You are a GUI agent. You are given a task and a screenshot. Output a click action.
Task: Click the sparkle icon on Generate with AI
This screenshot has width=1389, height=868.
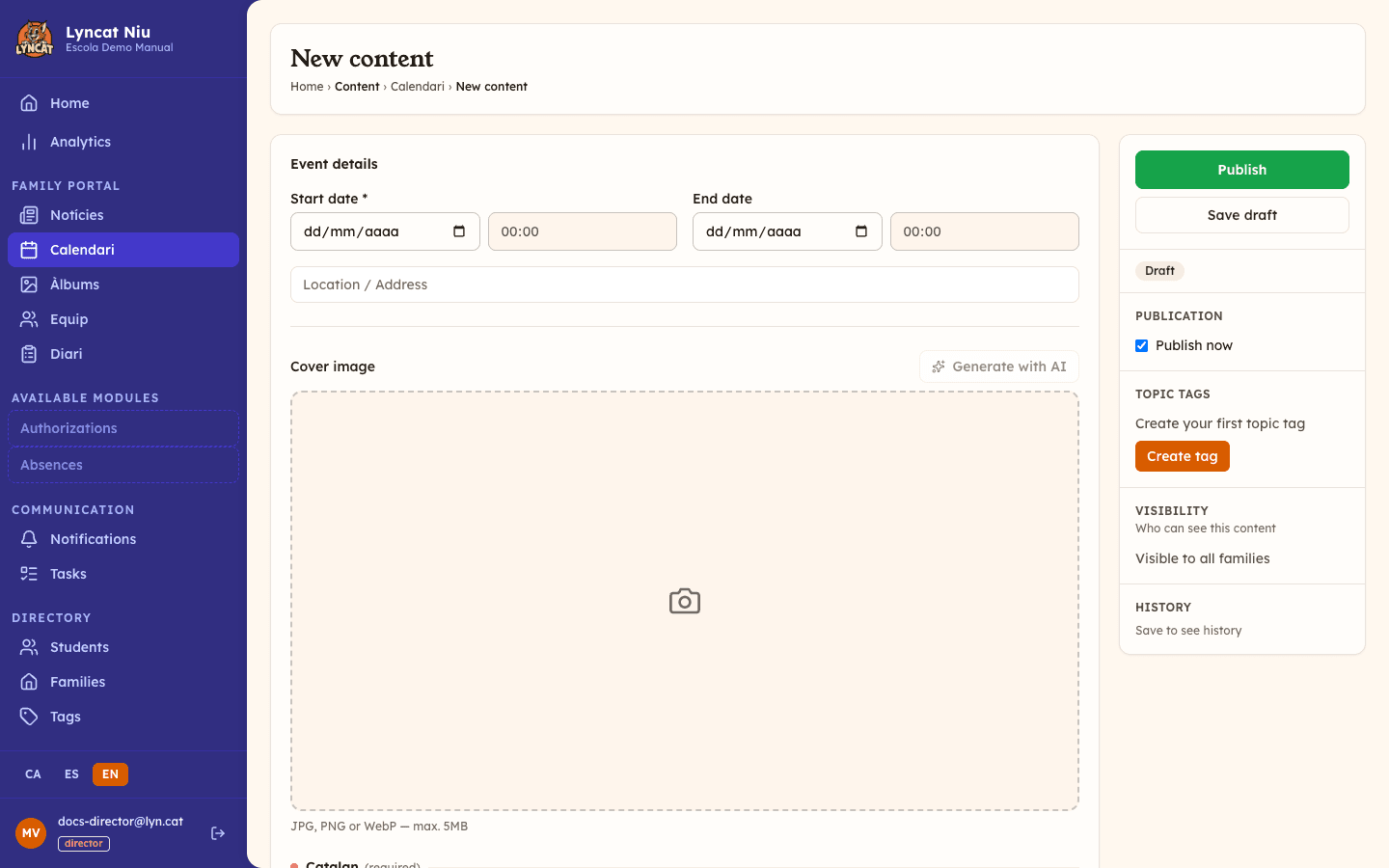pos(939,366)
